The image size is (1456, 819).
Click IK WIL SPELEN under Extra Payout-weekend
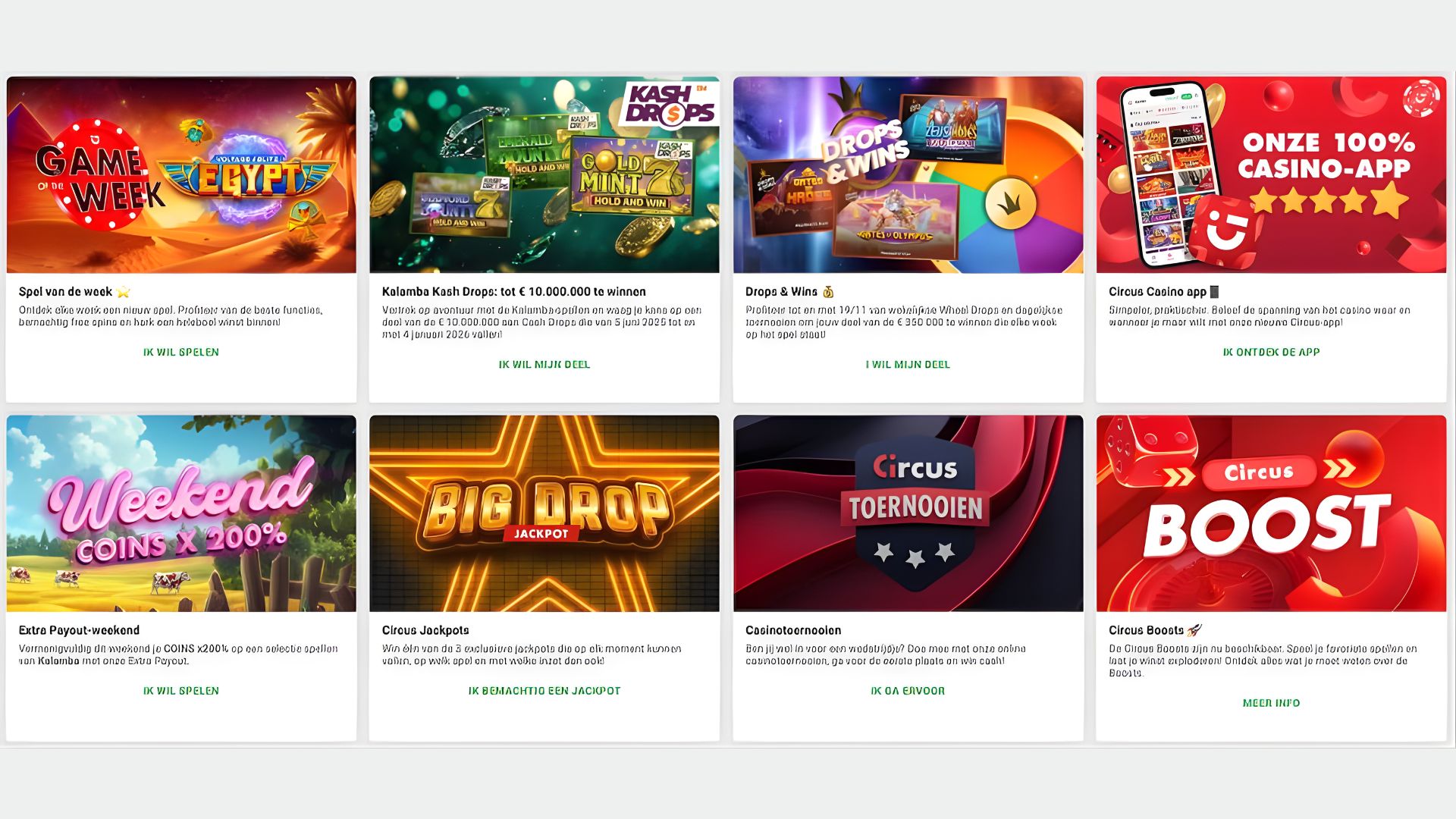click(181, 691)
